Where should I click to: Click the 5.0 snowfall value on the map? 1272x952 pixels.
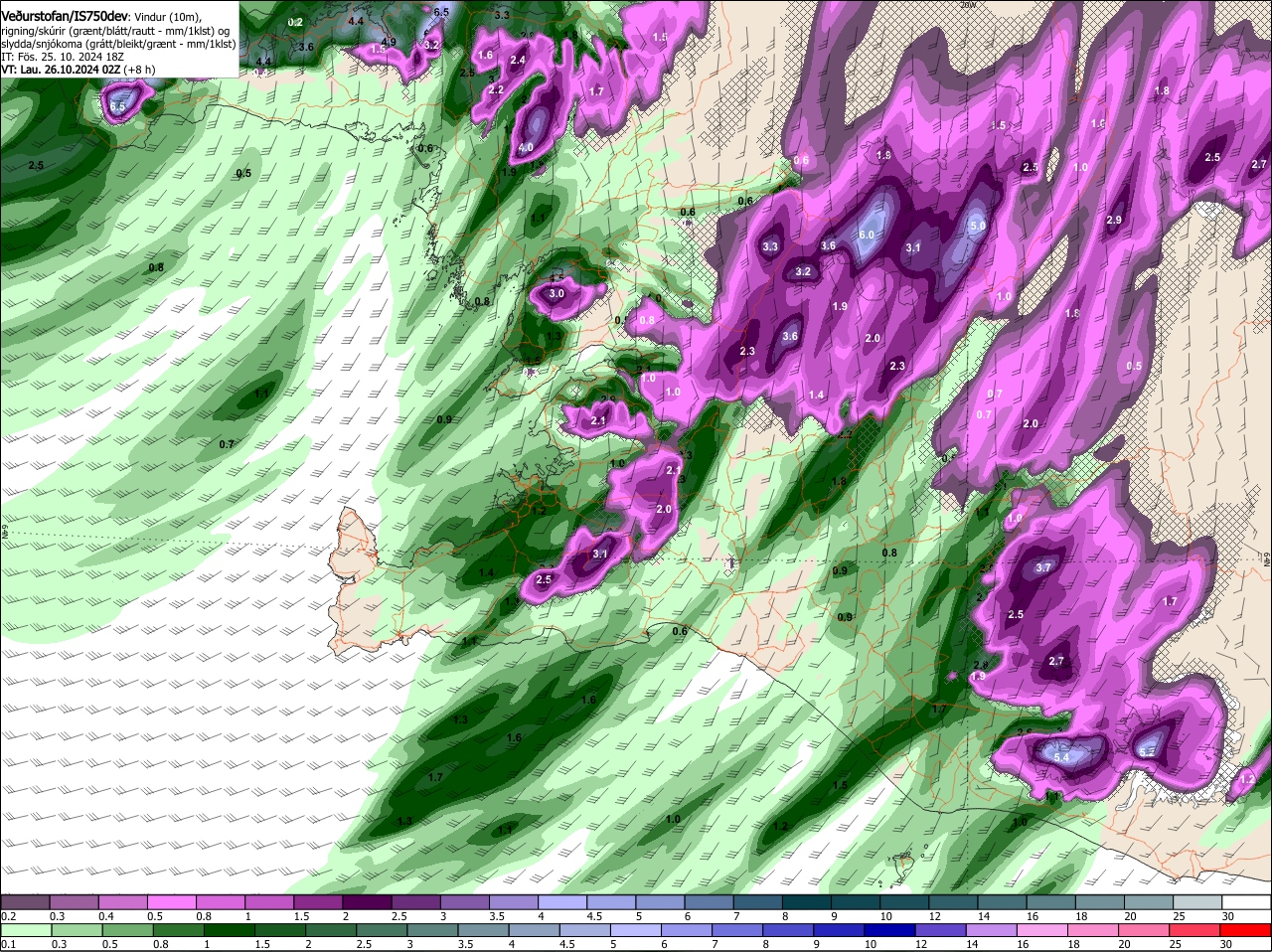coord(977,227)
